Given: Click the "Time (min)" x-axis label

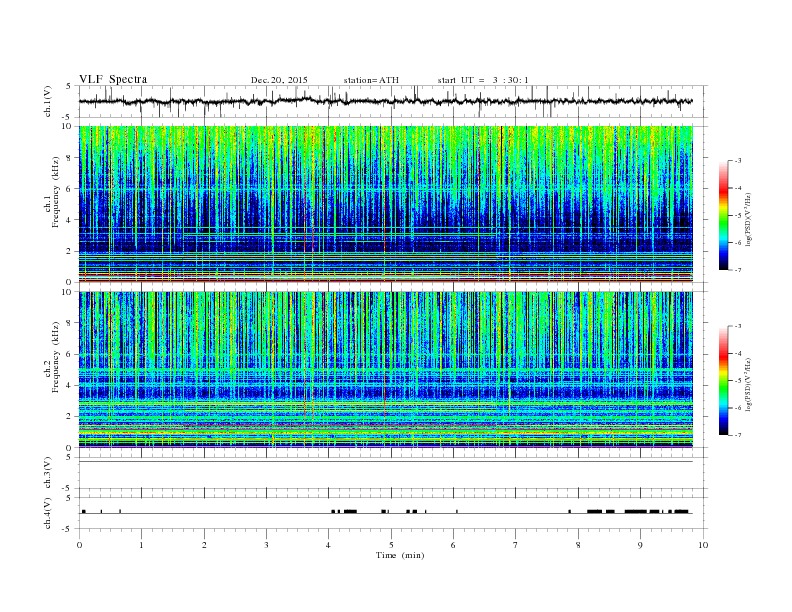Looking at the screenshot, I should (400, 555).
